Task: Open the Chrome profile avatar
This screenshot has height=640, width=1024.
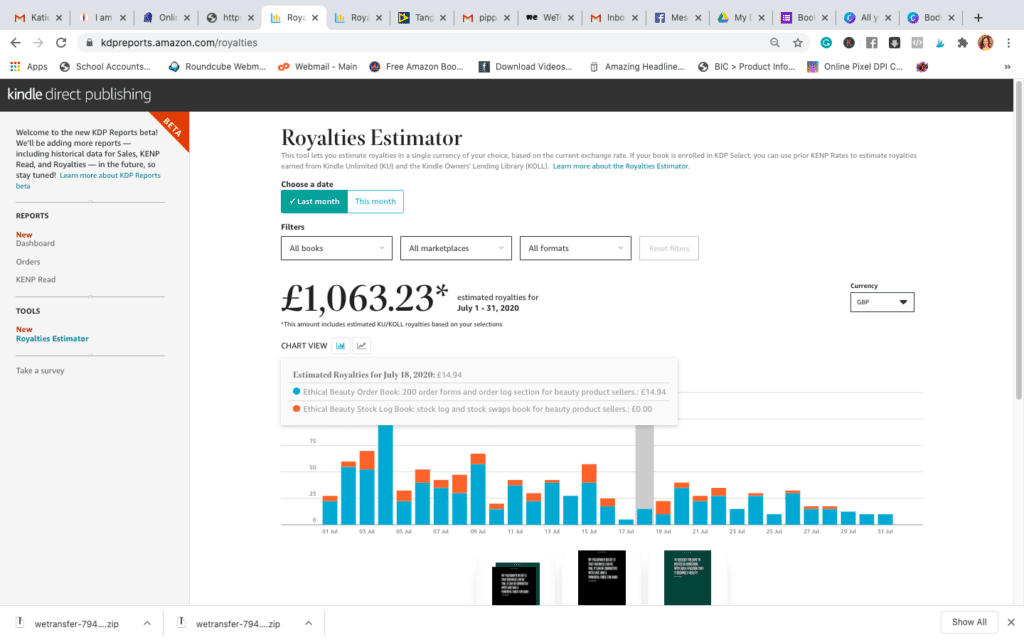Action: click(x=985, y=42)
